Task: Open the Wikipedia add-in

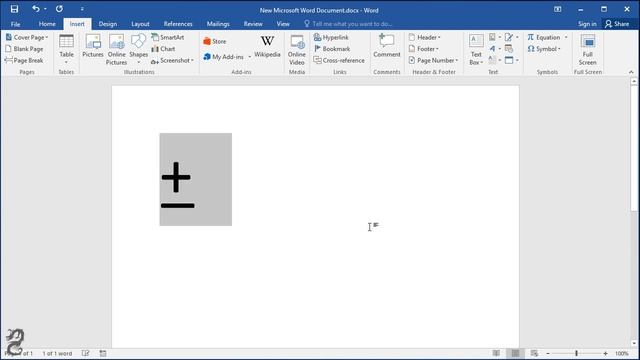Action: tap(267, 46)
